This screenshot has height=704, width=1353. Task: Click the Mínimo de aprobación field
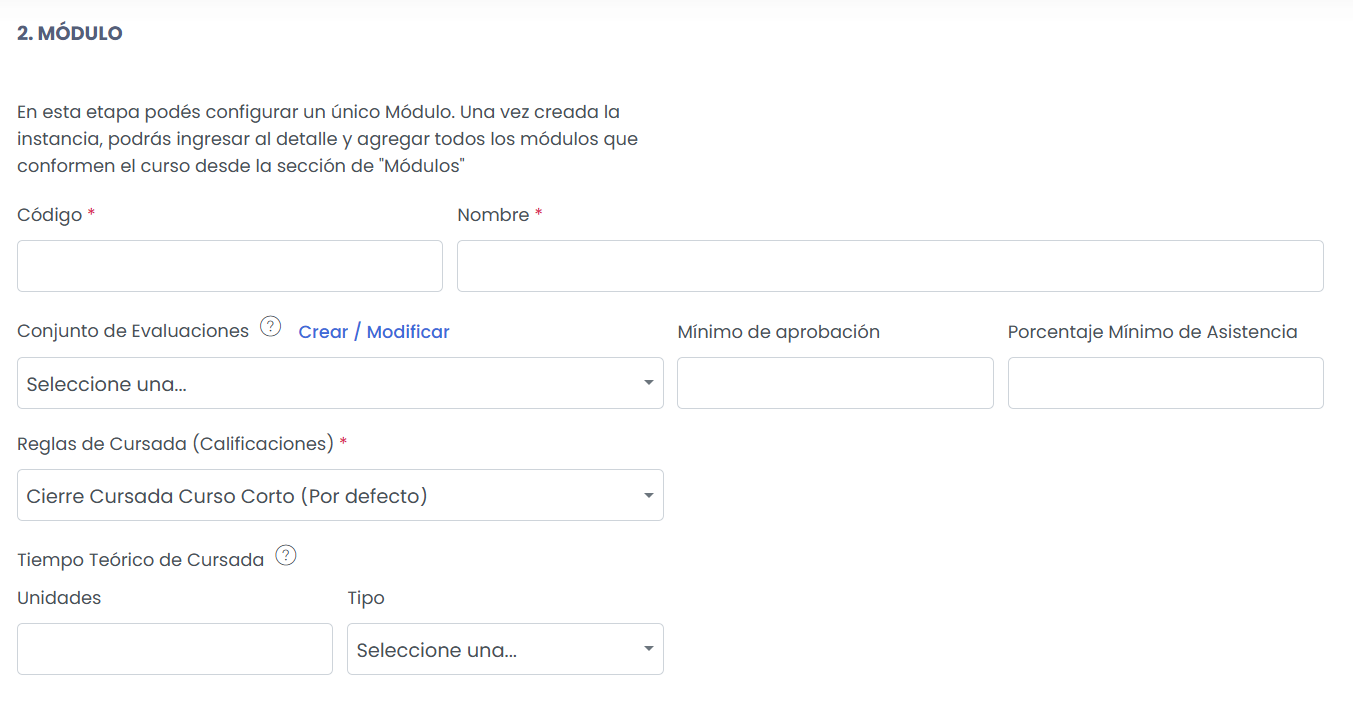(835, 383)
